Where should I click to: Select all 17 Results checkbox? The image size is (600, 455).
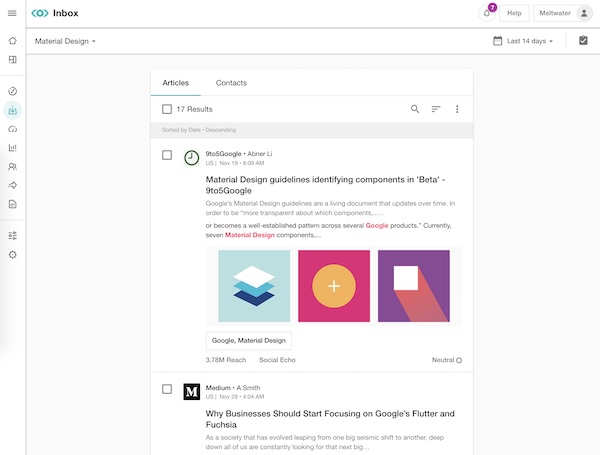(167, 109)
